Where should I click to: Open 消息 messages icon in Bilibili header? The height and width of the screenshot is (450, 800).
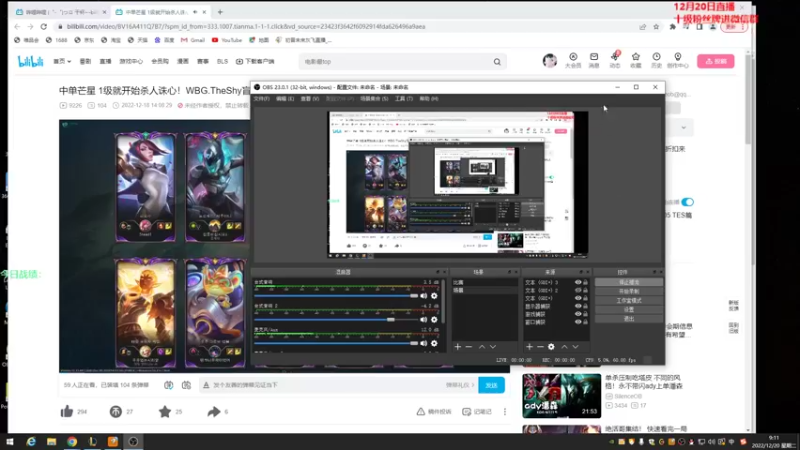pos(594,60)
